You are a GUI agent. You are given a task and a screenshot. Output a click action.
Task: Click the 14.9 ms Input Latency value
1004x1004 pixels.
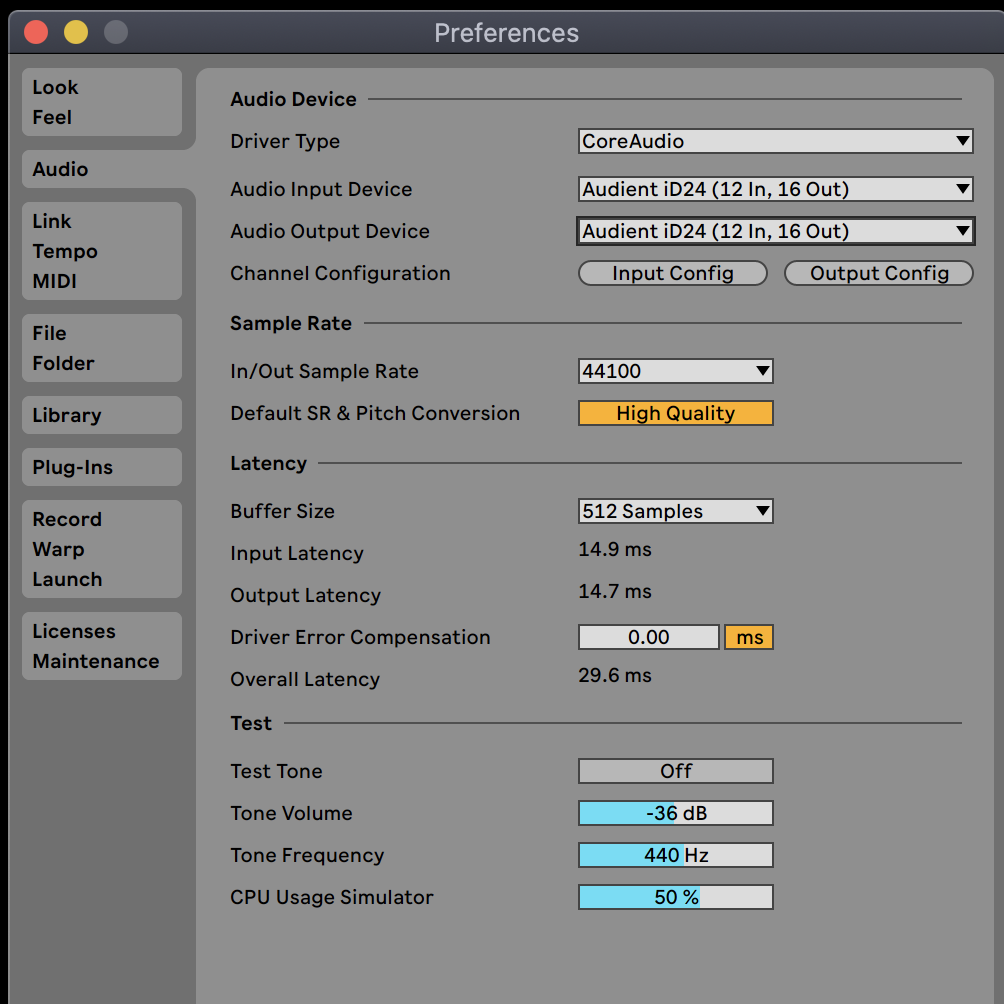coord(615,549)
